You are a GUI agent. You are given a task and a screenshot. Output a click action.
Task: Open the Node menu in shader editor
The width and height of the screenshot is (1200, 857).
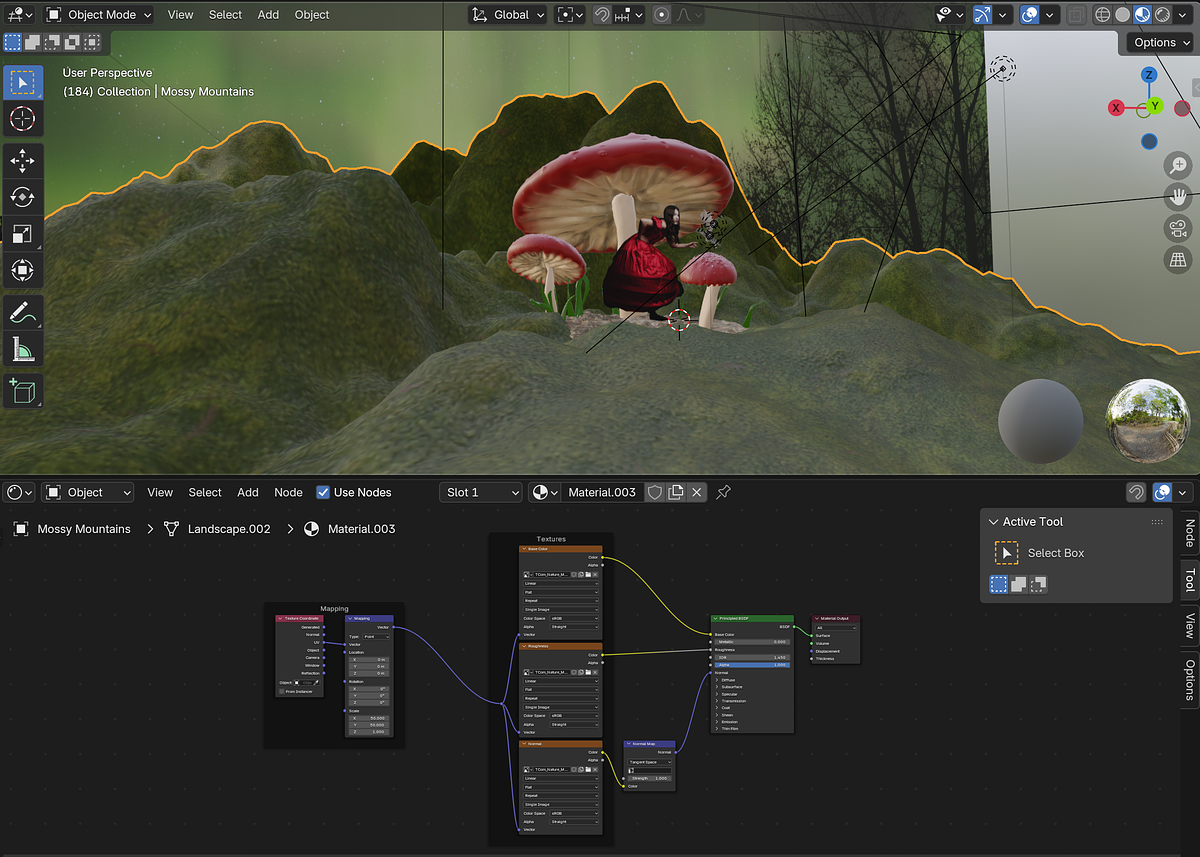click(288, 492)
